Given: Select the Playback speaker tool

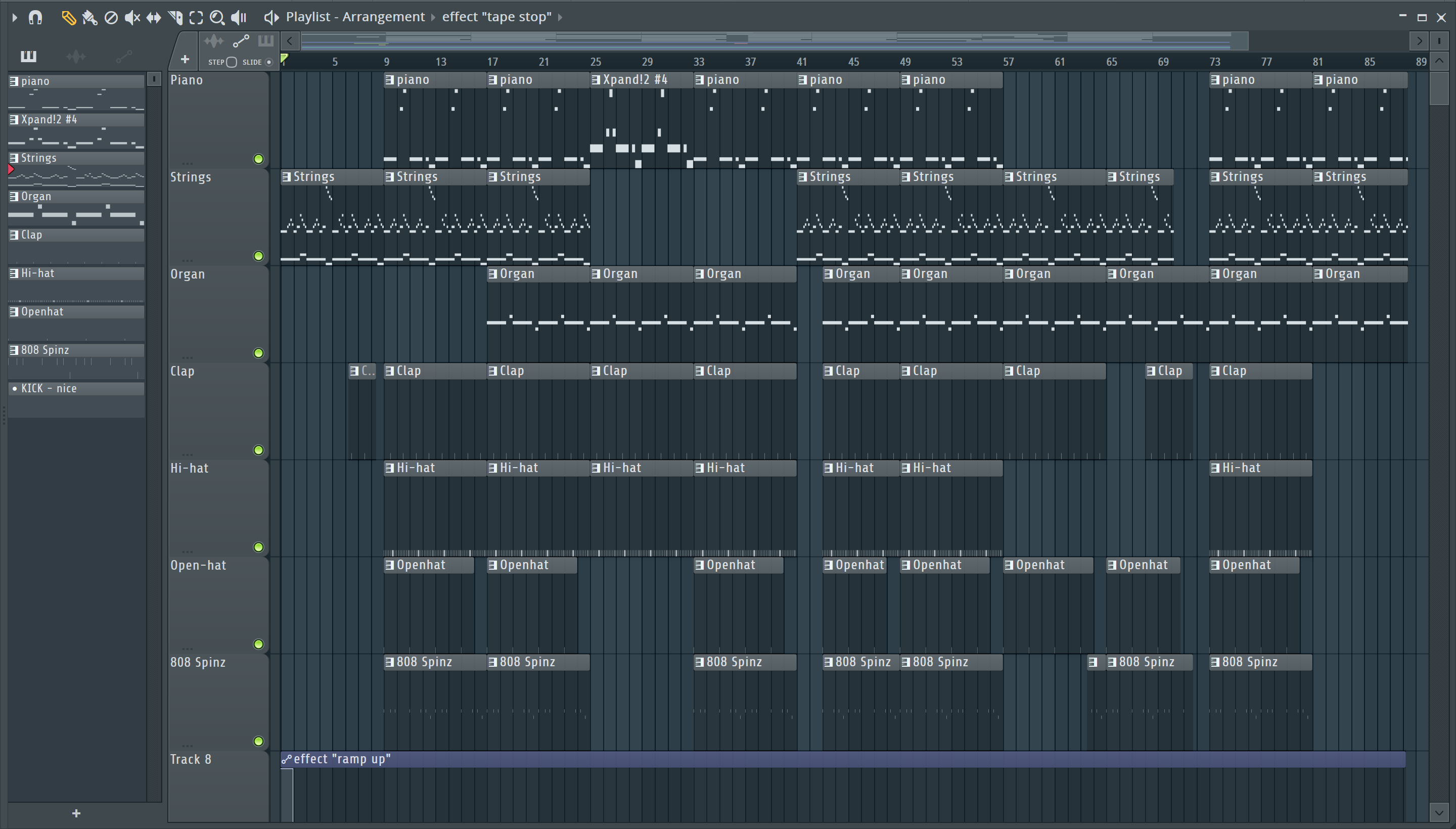Looking at the screenshot, I should pyautogui.click(x=239, y=18).
